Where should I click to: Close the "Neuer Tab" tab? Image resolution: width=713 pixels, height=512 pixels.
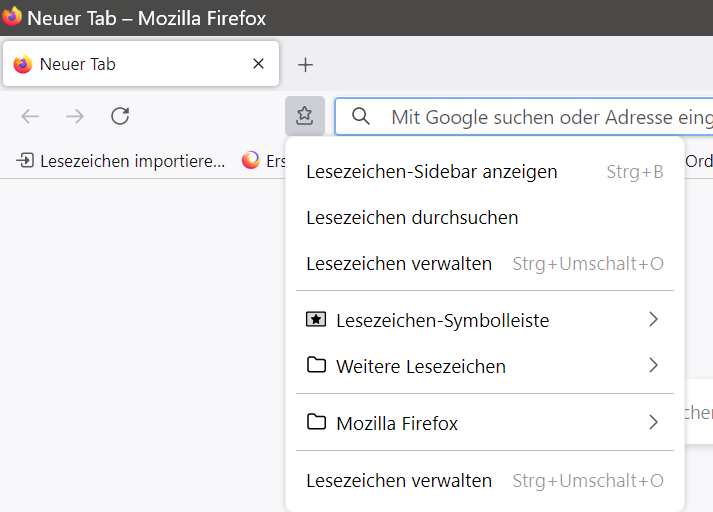point(258,64)
